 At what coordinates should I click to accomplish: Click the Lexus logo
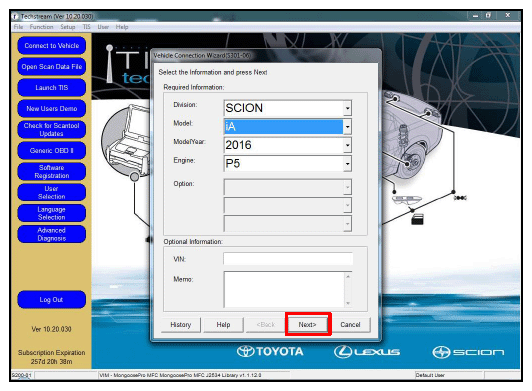(367, 352)
